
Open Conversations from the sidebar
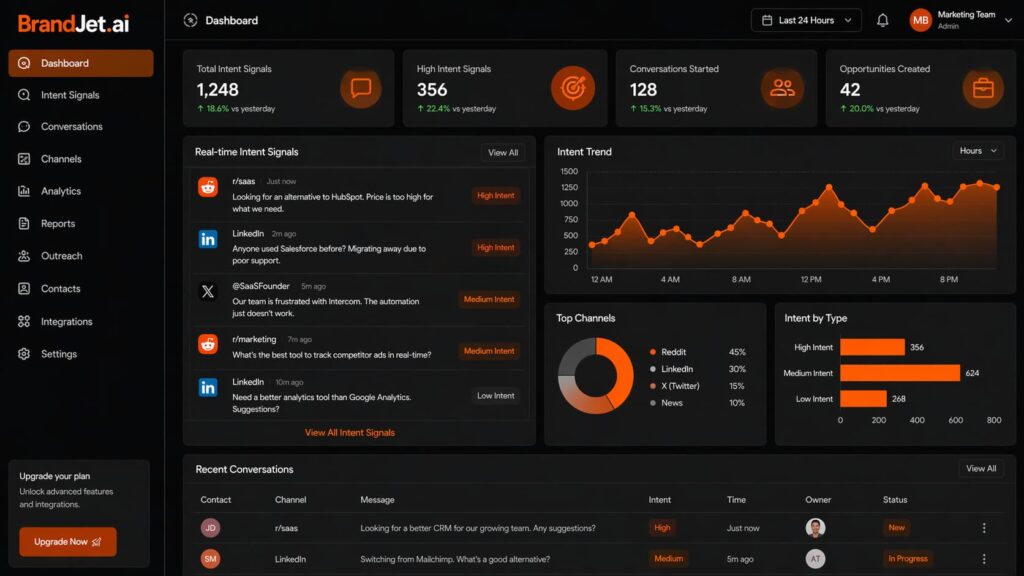coord(72,127)
